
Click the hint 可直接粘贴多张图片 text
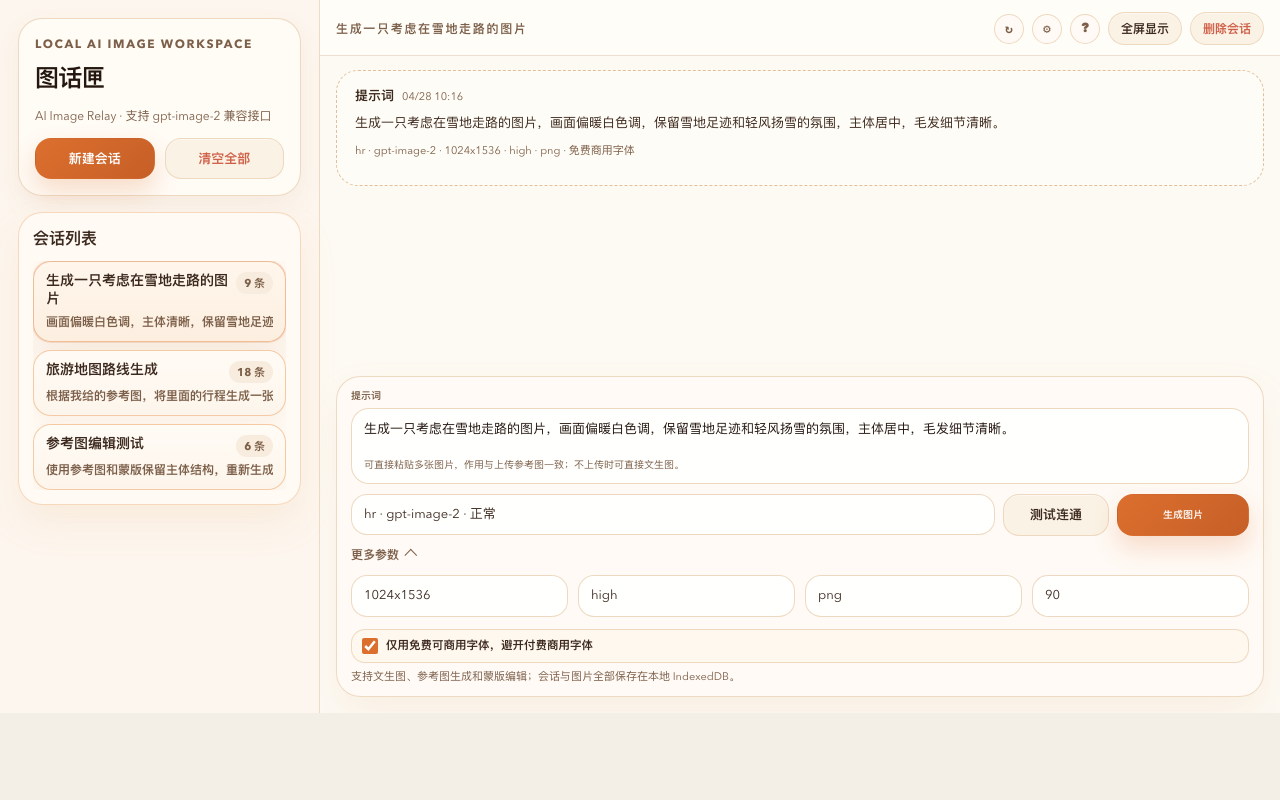(522, 465)
